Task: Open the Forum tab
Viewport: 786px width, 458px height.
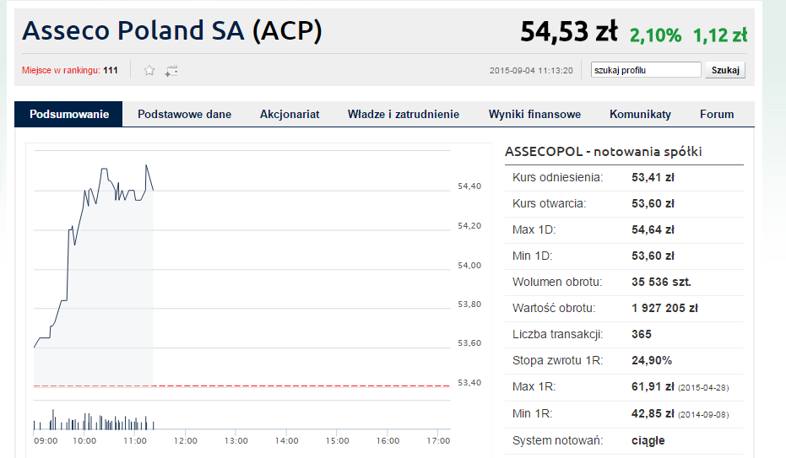Action: 716,114
